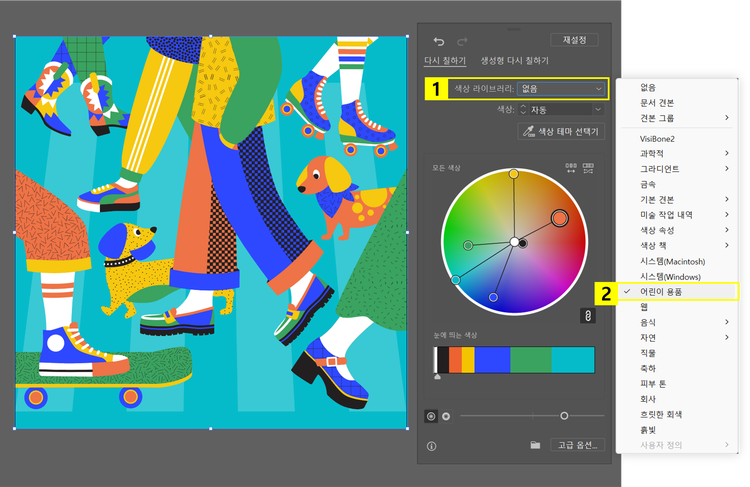
Task: Click the yellow handle on color wheel
Action: coord(513,174)
